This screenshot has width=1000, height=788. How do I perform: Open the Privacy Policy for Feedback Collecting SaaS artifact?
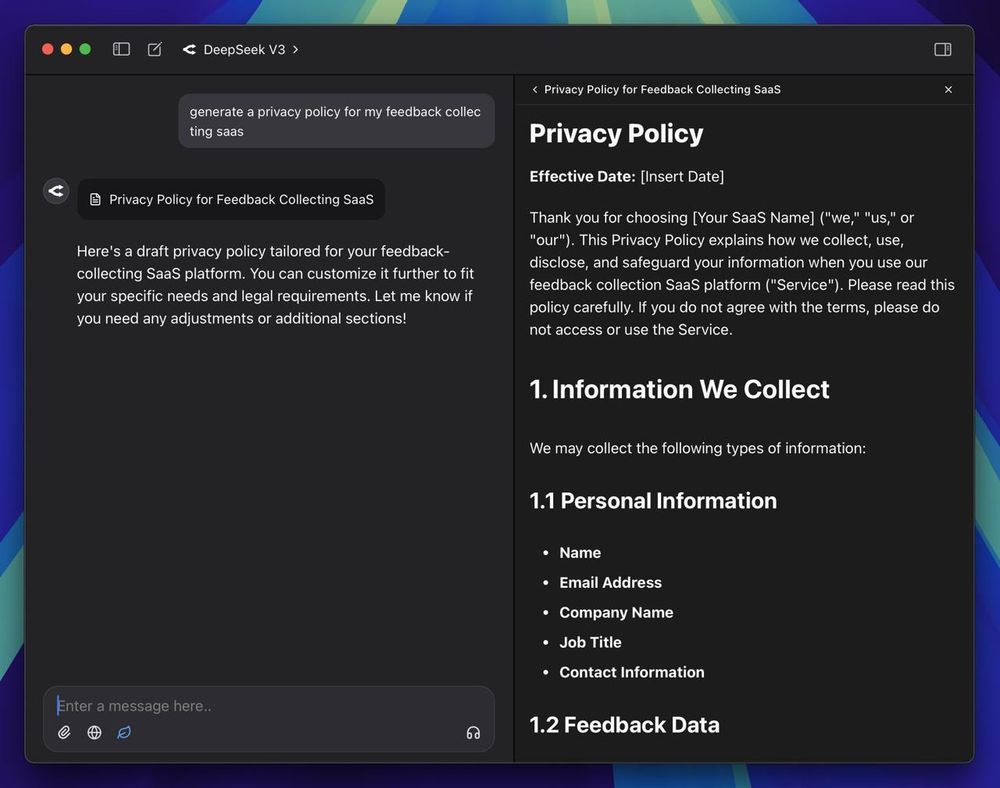232,200
